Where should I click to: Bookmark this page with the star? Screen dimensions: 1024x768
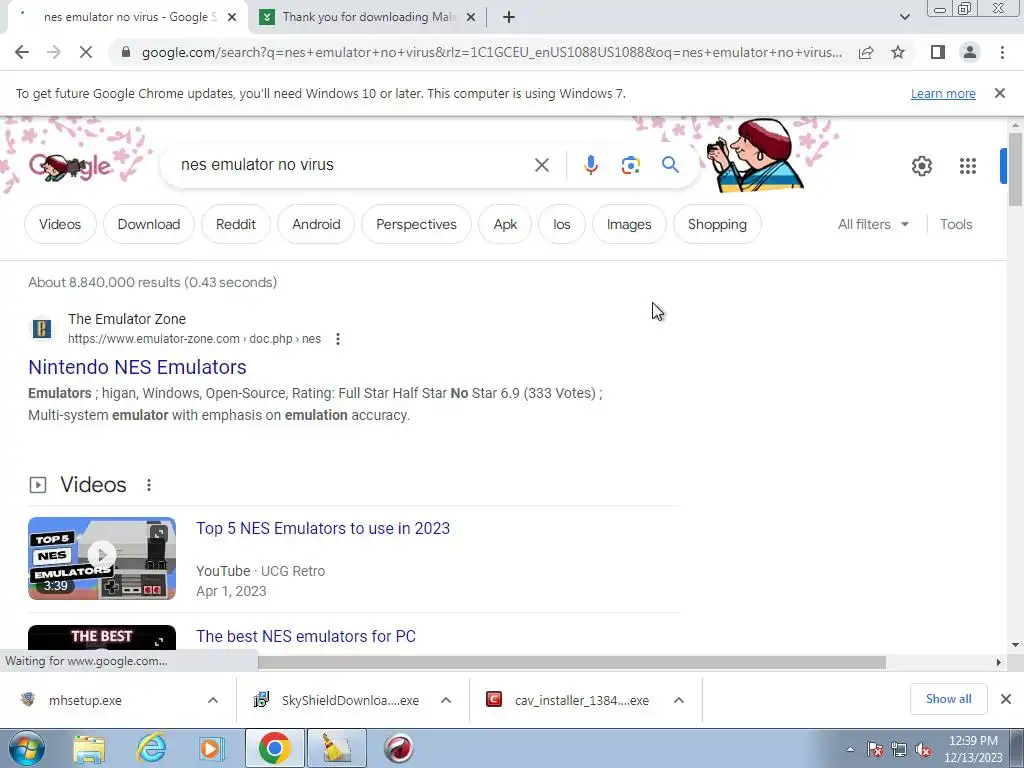(x=898, y=52)
